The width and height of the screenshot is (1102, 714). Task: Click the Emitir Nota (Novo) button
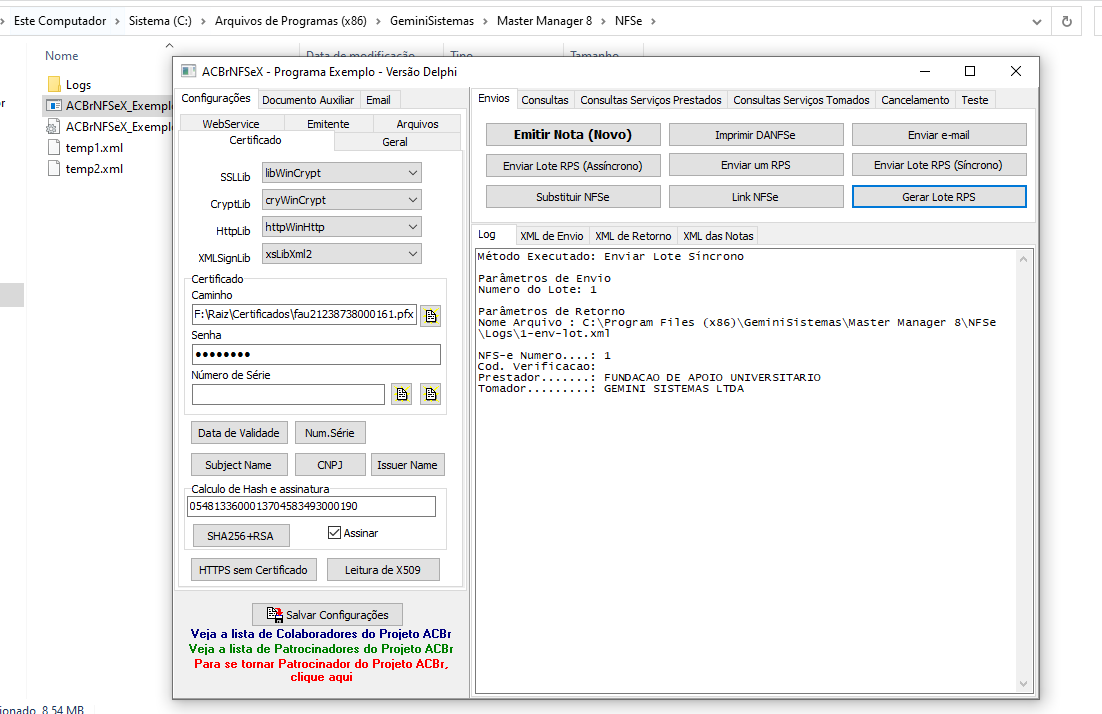(573, 134)
